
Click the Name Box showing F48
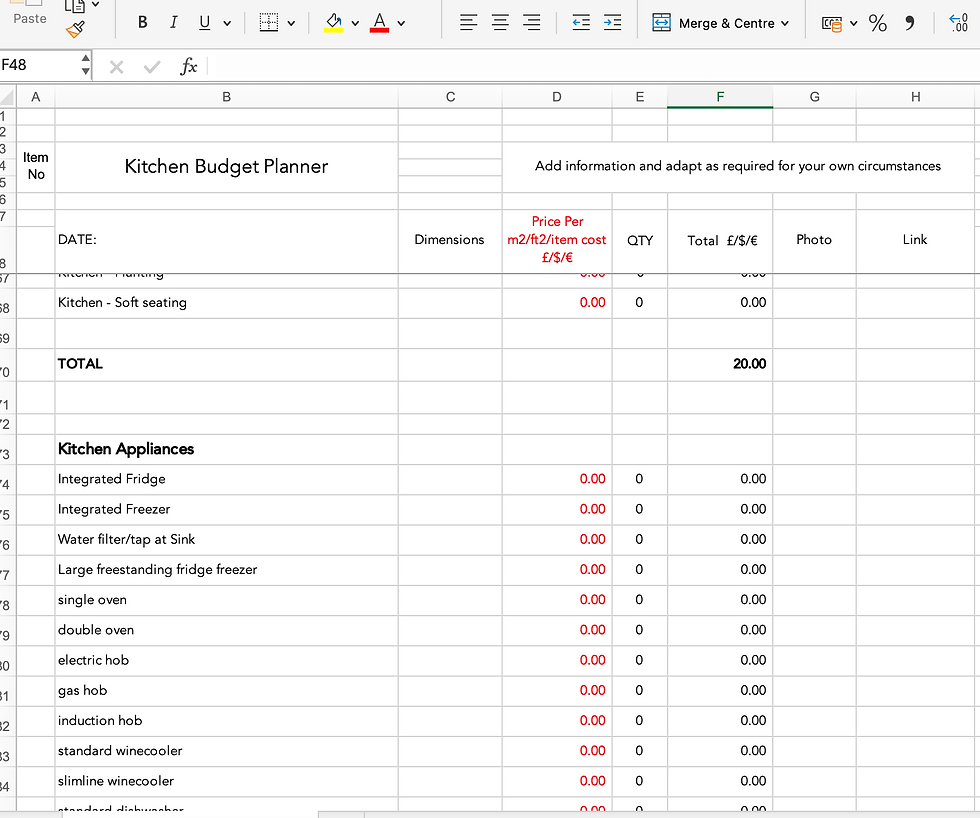39,65
